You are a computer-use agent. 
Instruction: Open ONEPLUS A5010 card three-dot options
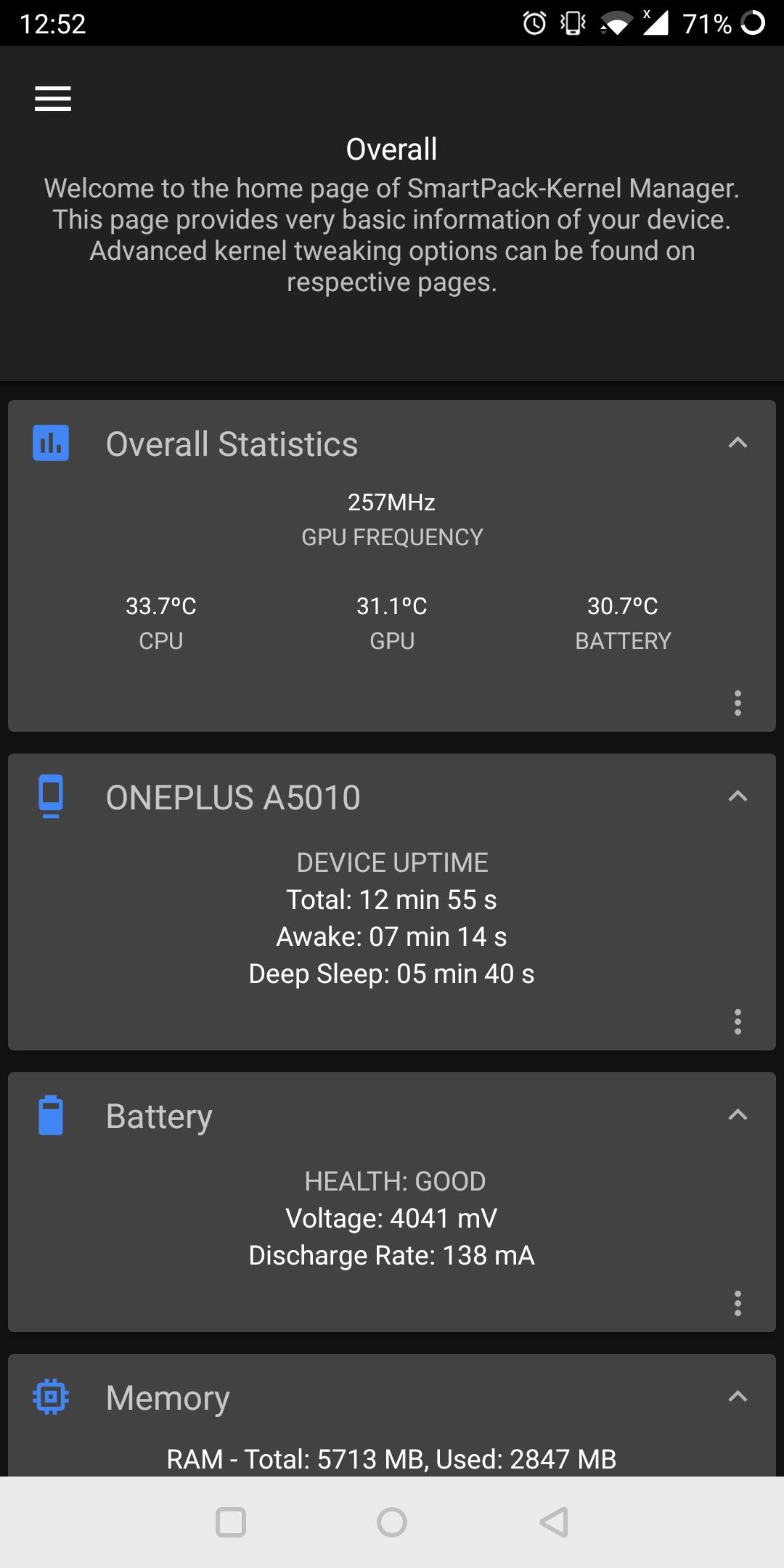(x=738, y=1021)
